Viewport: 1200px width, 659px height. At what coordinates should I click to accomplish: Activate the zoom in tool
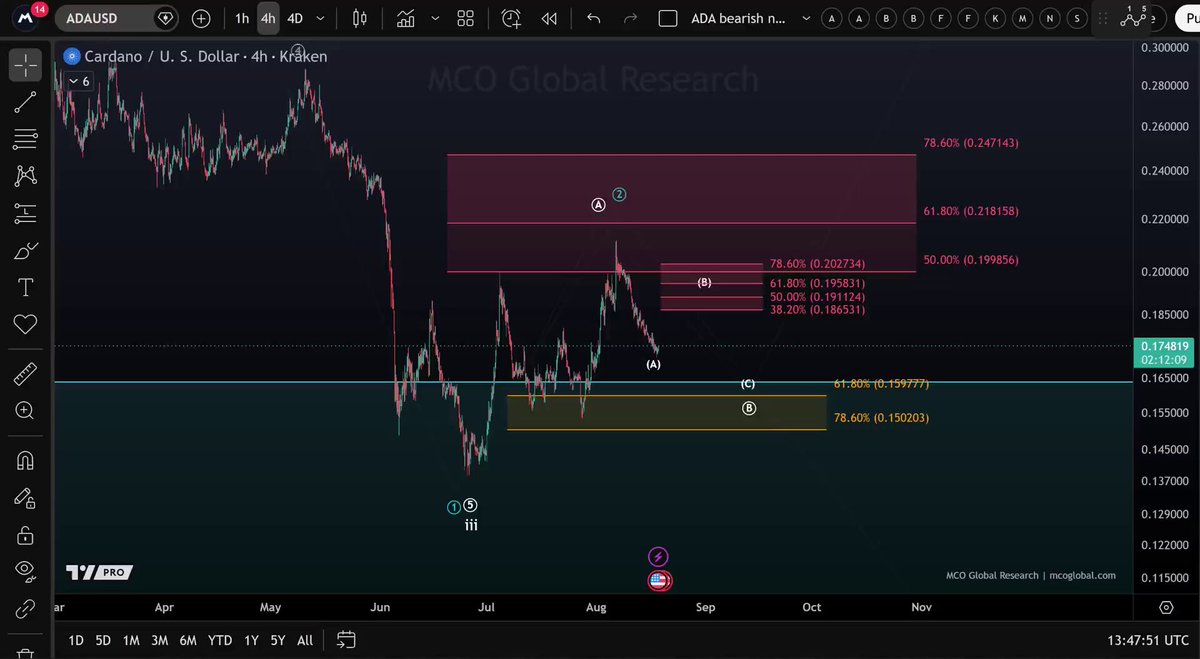tap(25, 411)
